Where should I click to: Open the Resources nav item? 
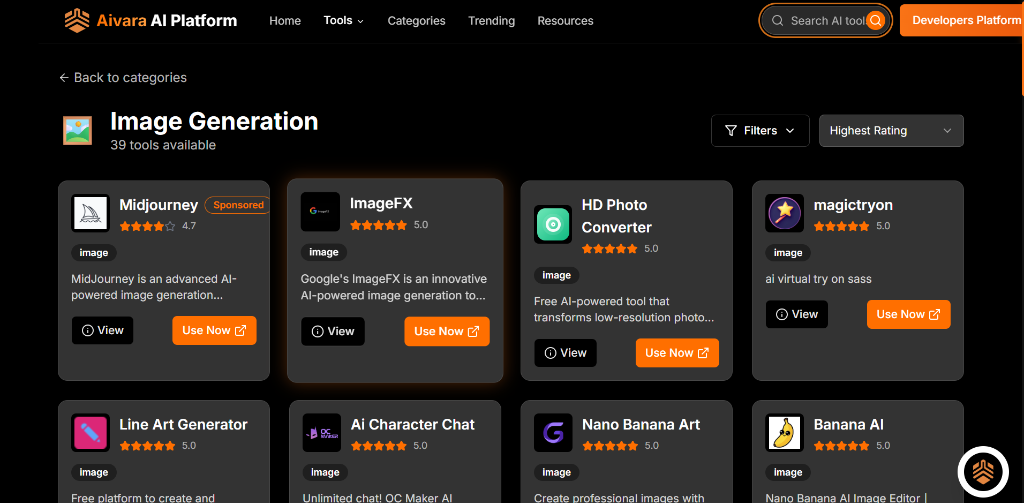point(565,21)
